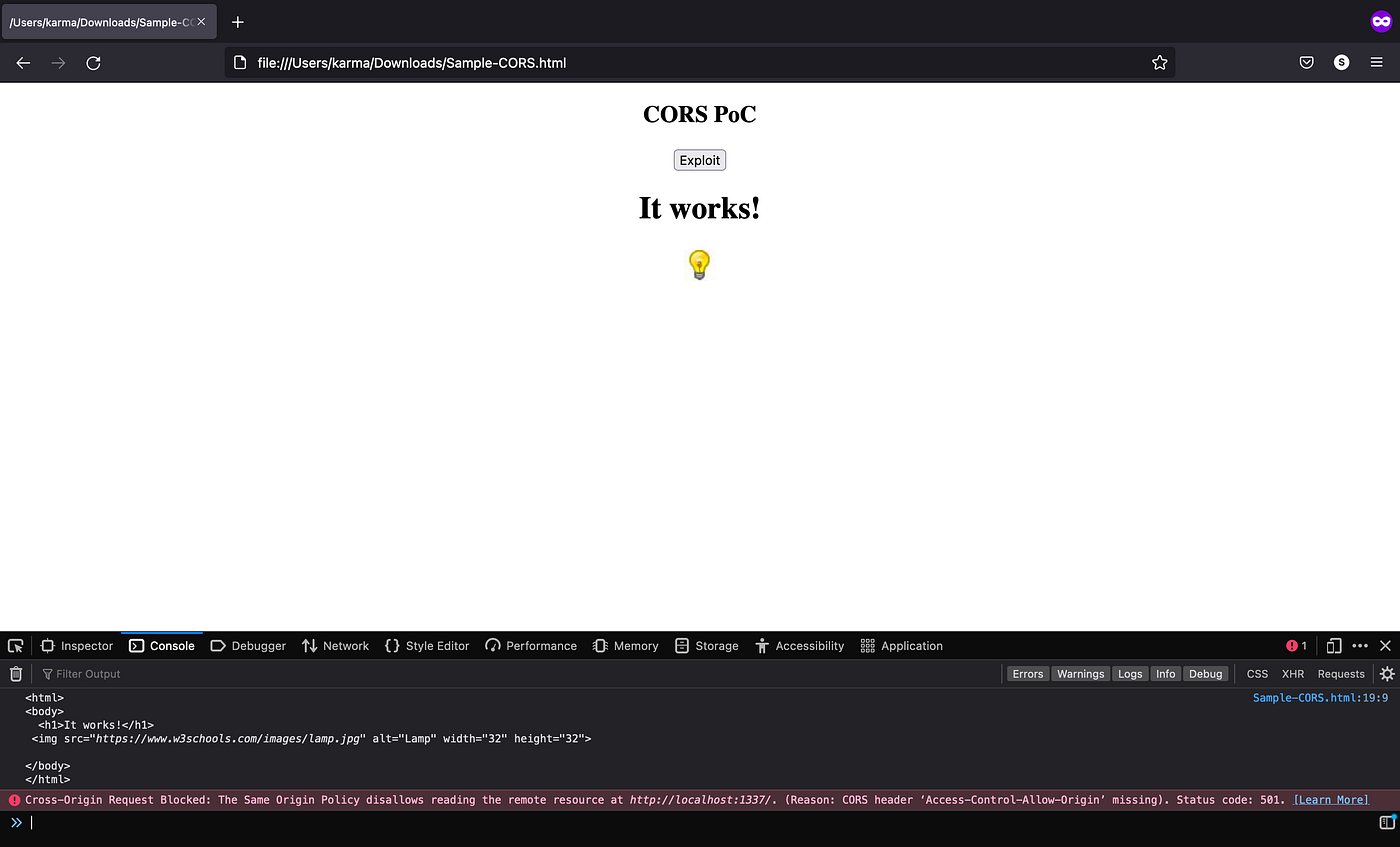Image resolution: width=1400 pixels, height=847 pixels.
Task: Toggle the Logs filter
Action: [1130, 674]
